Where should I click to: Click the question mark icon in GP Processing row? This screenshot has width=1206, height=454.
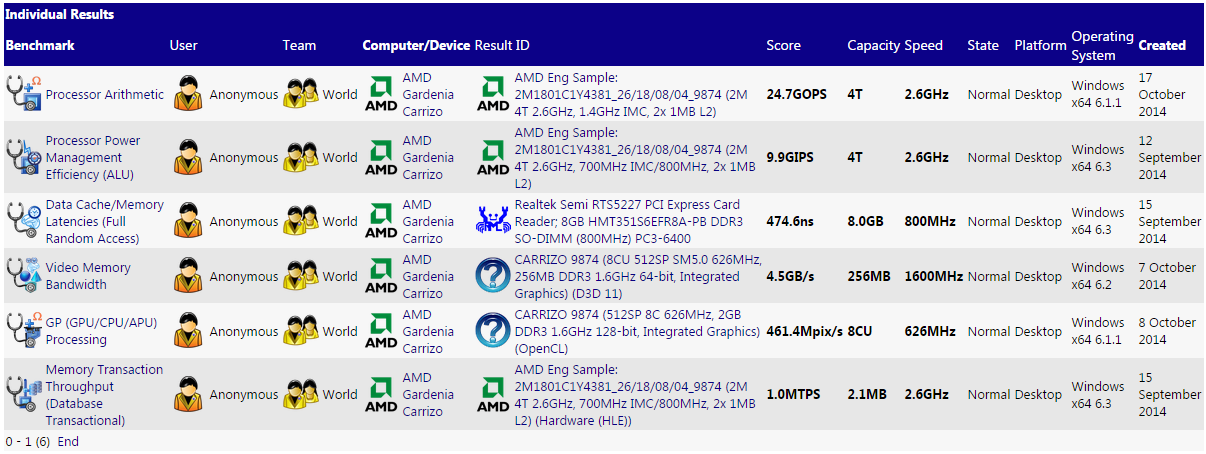click(492, 331)
